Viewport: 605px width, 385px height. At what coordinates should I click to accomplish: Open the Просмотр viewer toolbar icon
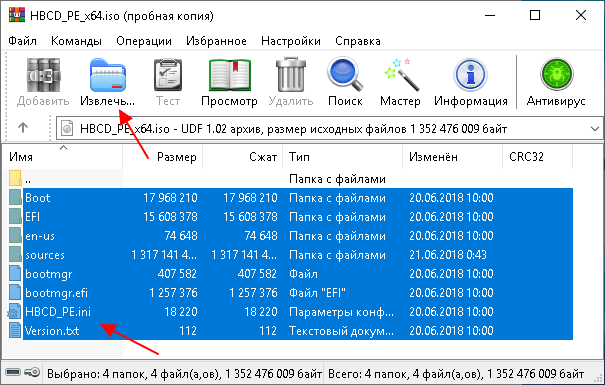point(230,75)
